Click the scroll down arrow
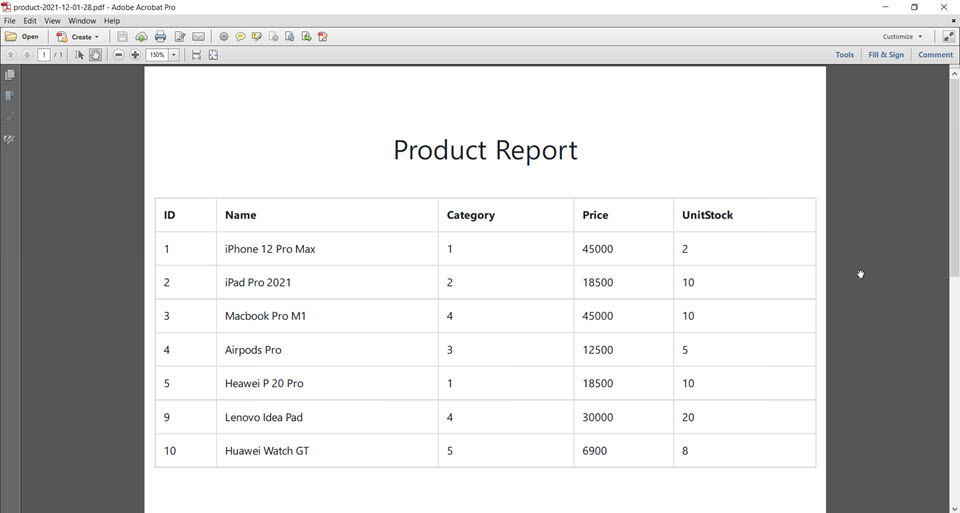This screenshot has width=960, height=513. pos(954,507)
